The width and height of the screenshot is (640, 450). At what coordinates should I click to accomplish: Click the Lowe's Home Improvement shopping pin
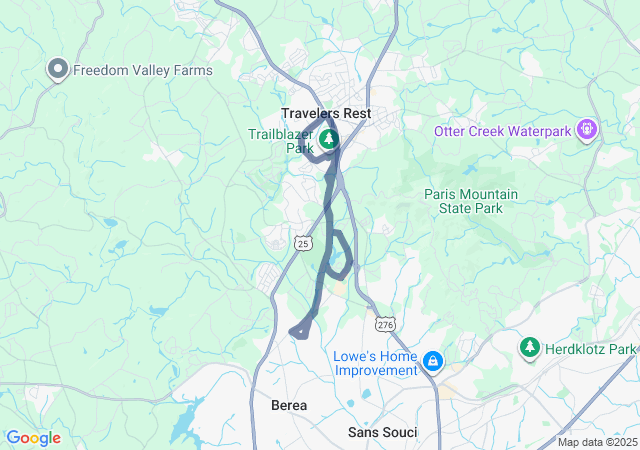(x=433, y=362)
